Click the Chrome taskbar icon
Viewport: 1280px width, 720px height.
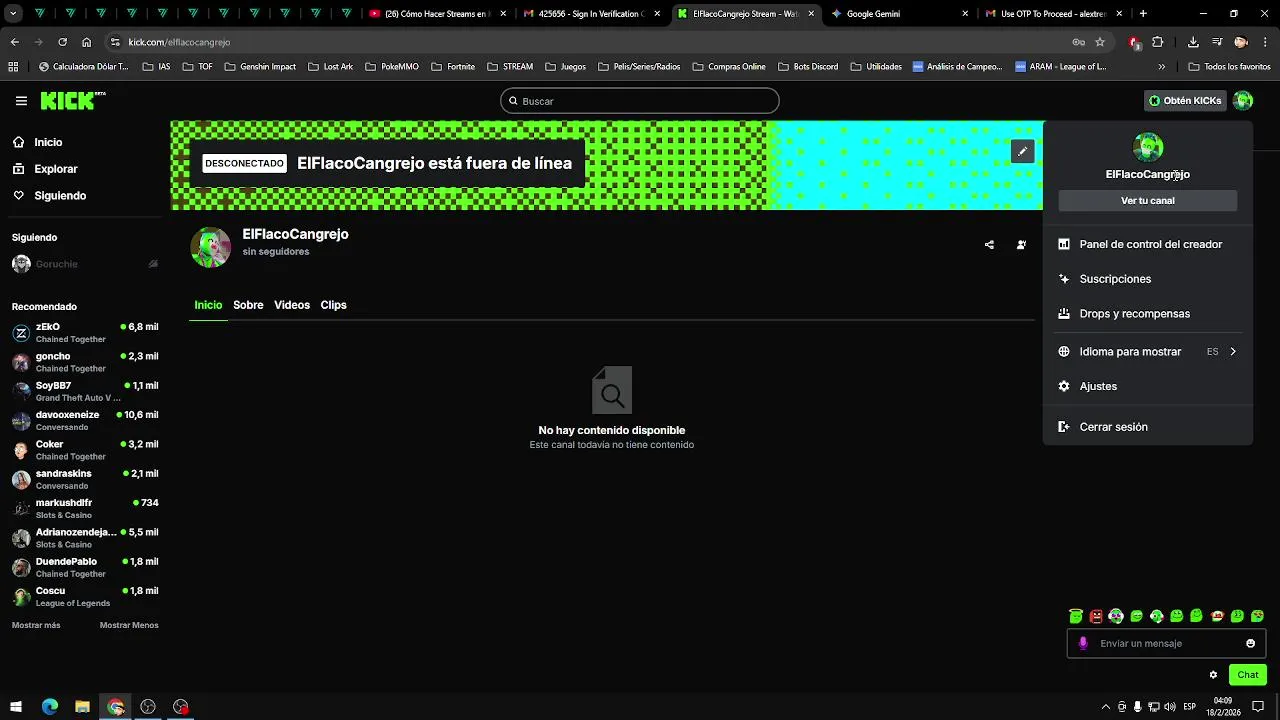[116, 707]
